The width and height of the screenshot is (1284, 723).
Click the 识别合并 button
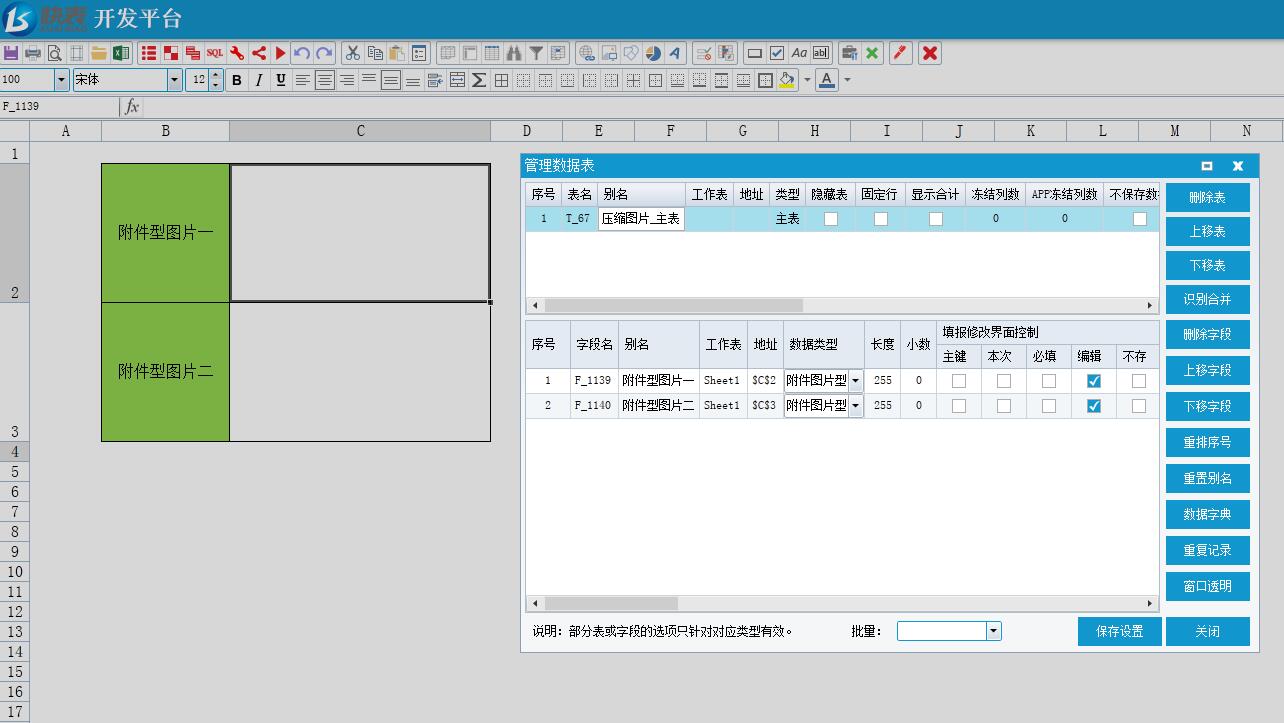tap(1207, 300)
